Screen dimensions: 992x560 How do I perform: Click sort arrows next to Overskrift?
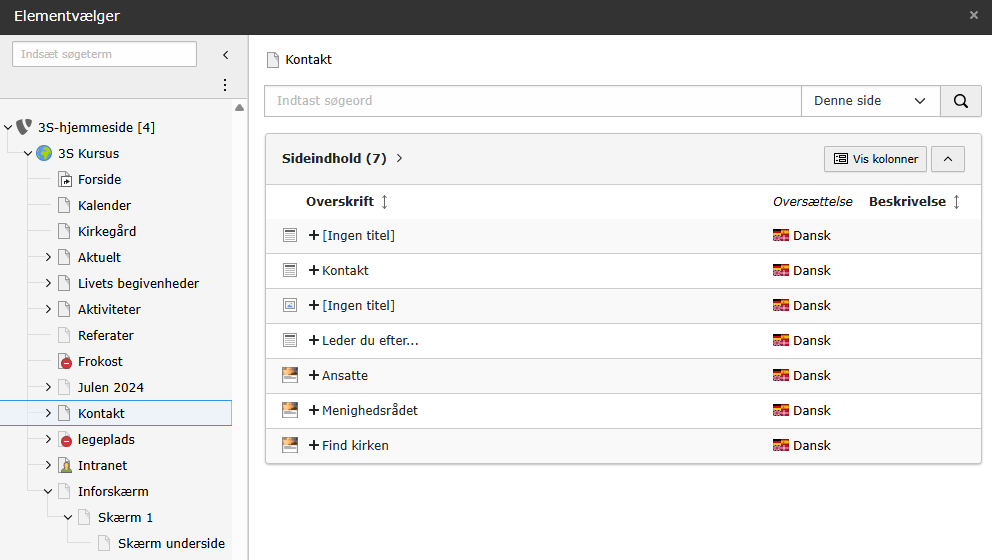pos(385,202)
